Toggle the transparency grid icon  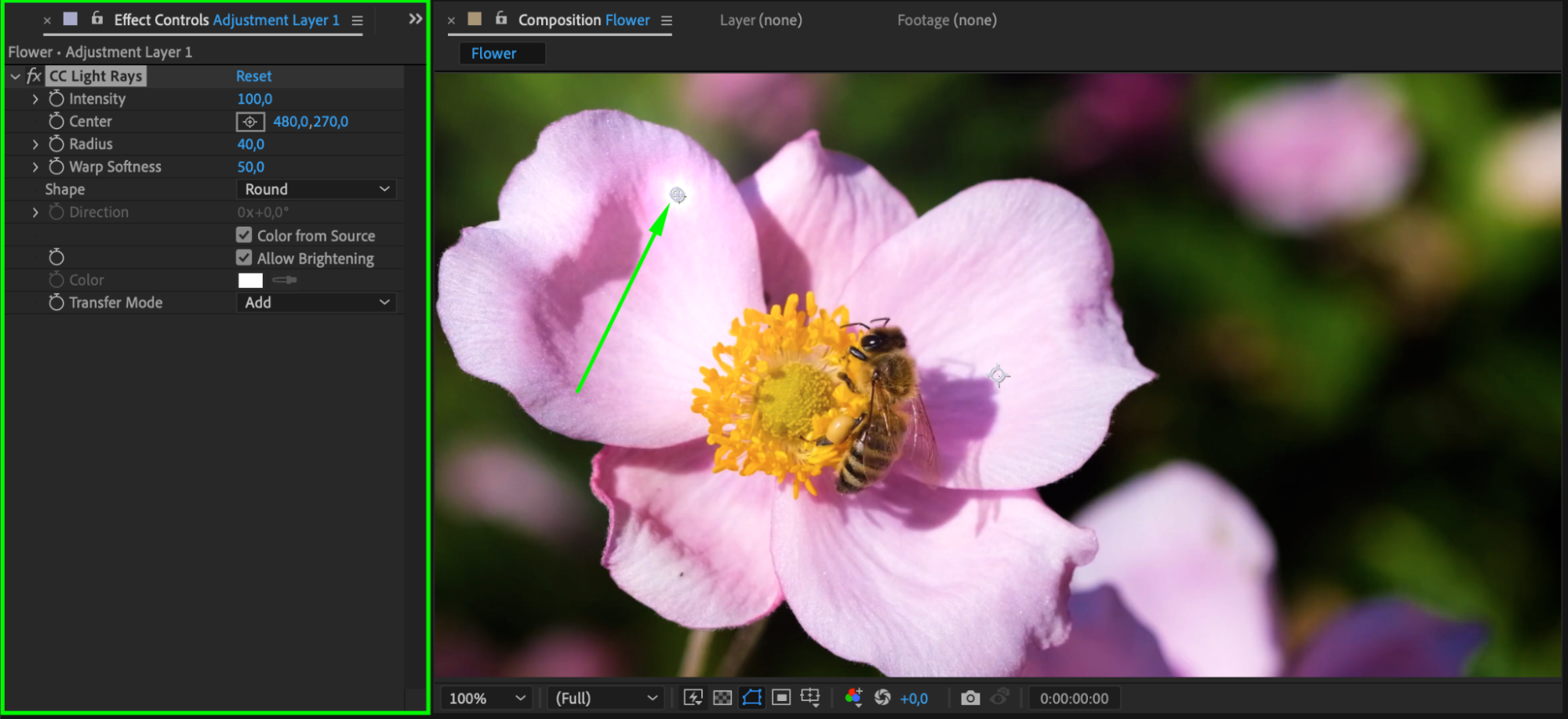click(x=722, y=698)
